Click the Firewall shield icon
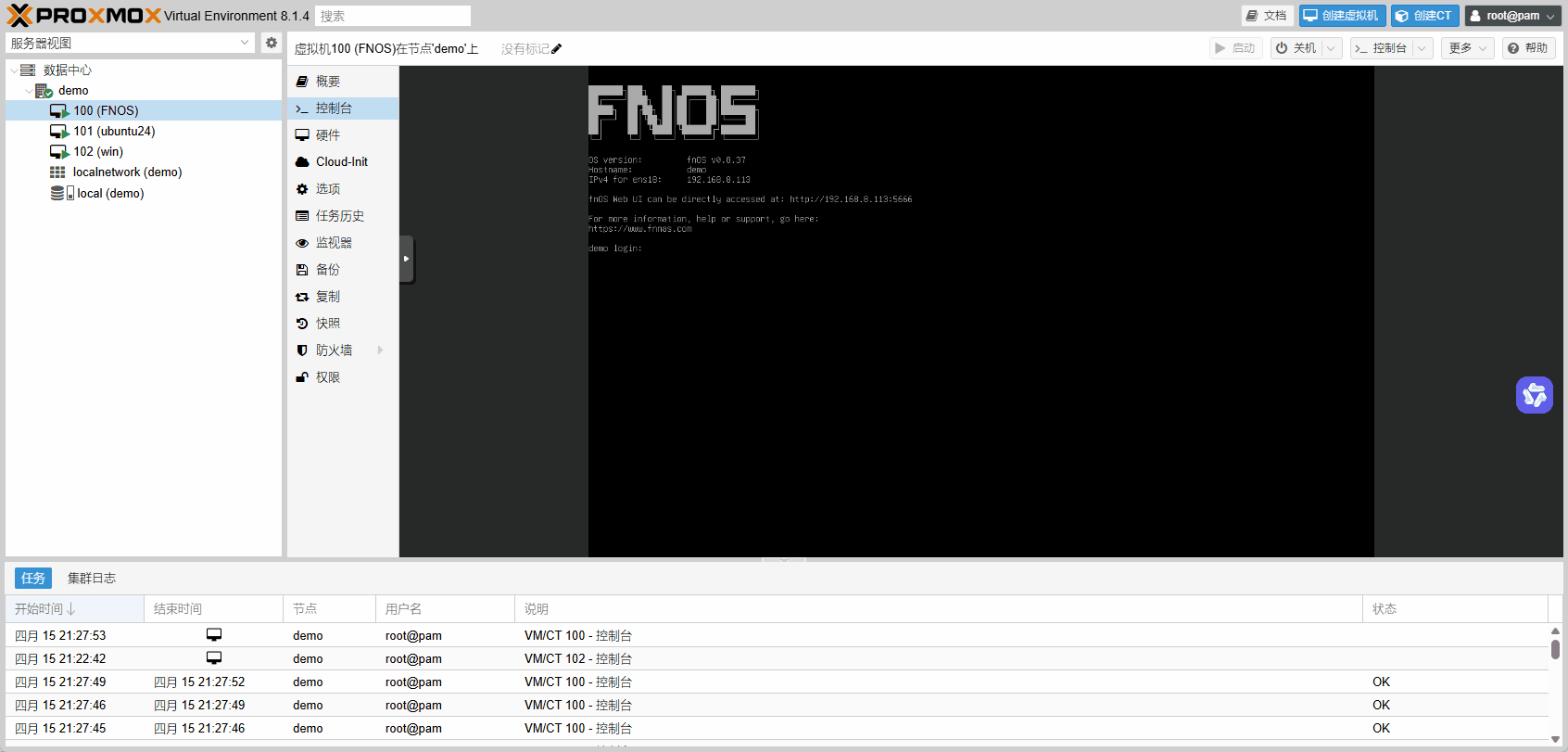The width and height of the screenshot is (1568, 752). click(x=302, y=351)
